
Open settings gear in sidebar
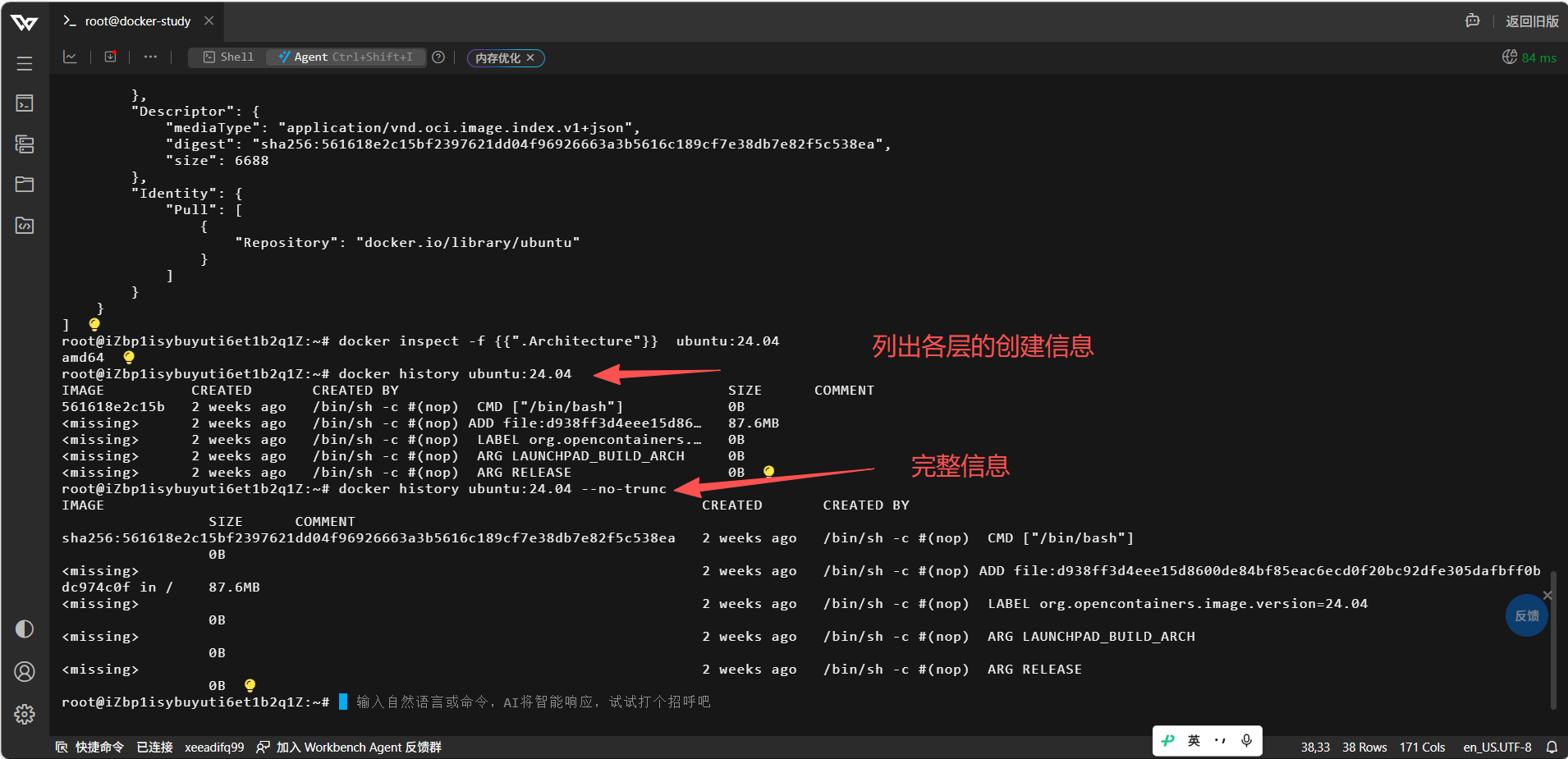[25, 714]
